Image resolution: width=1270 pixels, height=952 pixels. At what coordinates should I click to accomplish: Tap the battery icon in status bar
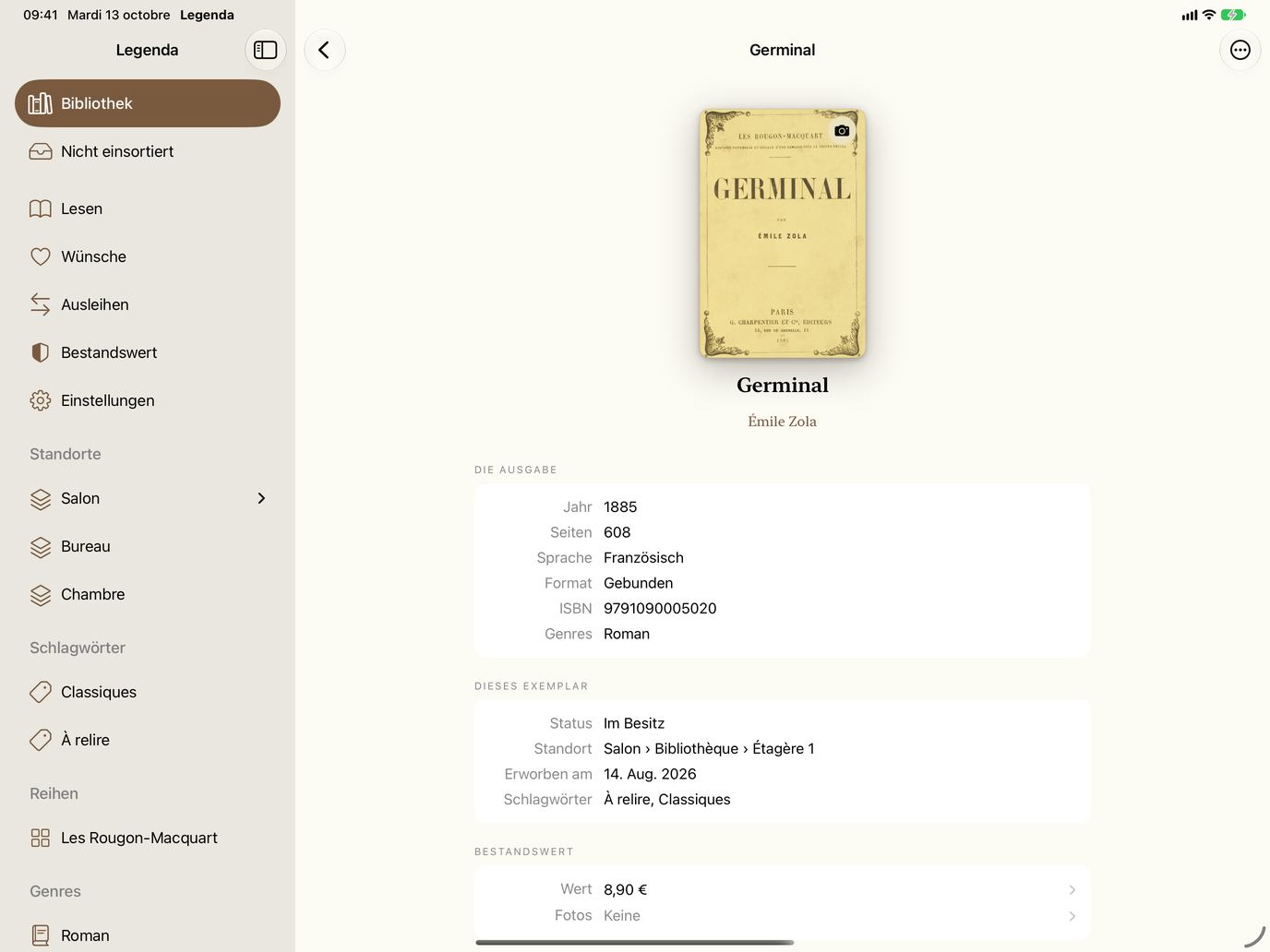(1233, 15)
